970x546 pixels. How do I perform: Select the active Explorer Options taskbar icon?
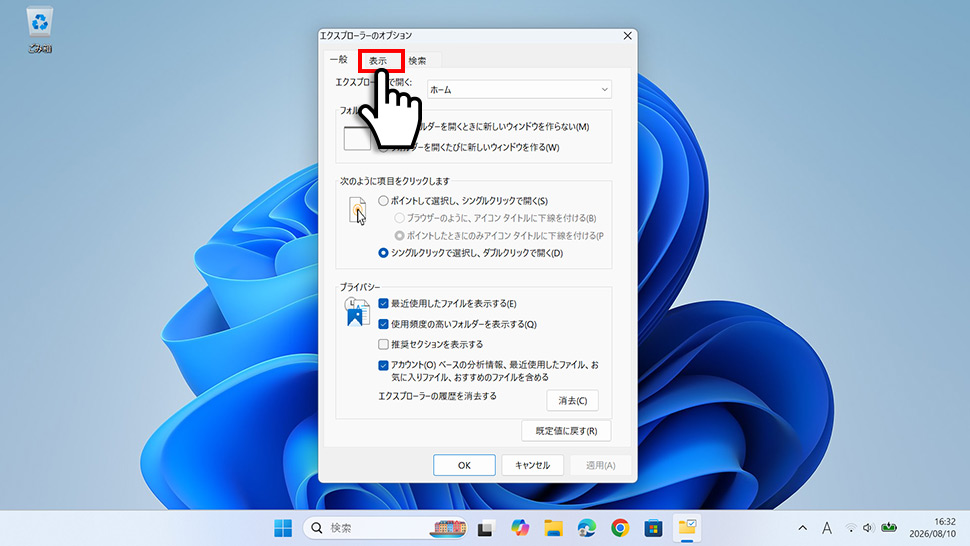point(687,528)
